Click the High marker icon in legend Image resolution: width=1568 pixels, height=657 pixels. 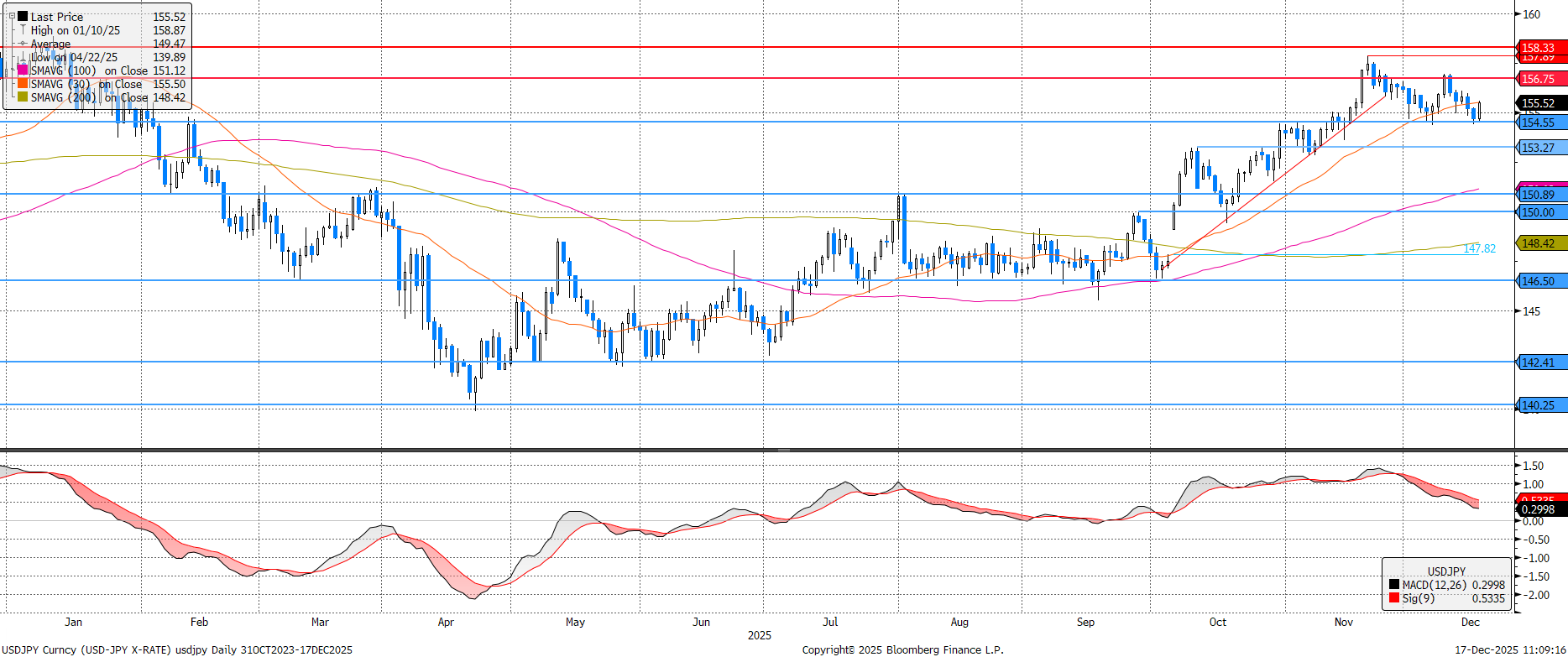click(23, 30)
